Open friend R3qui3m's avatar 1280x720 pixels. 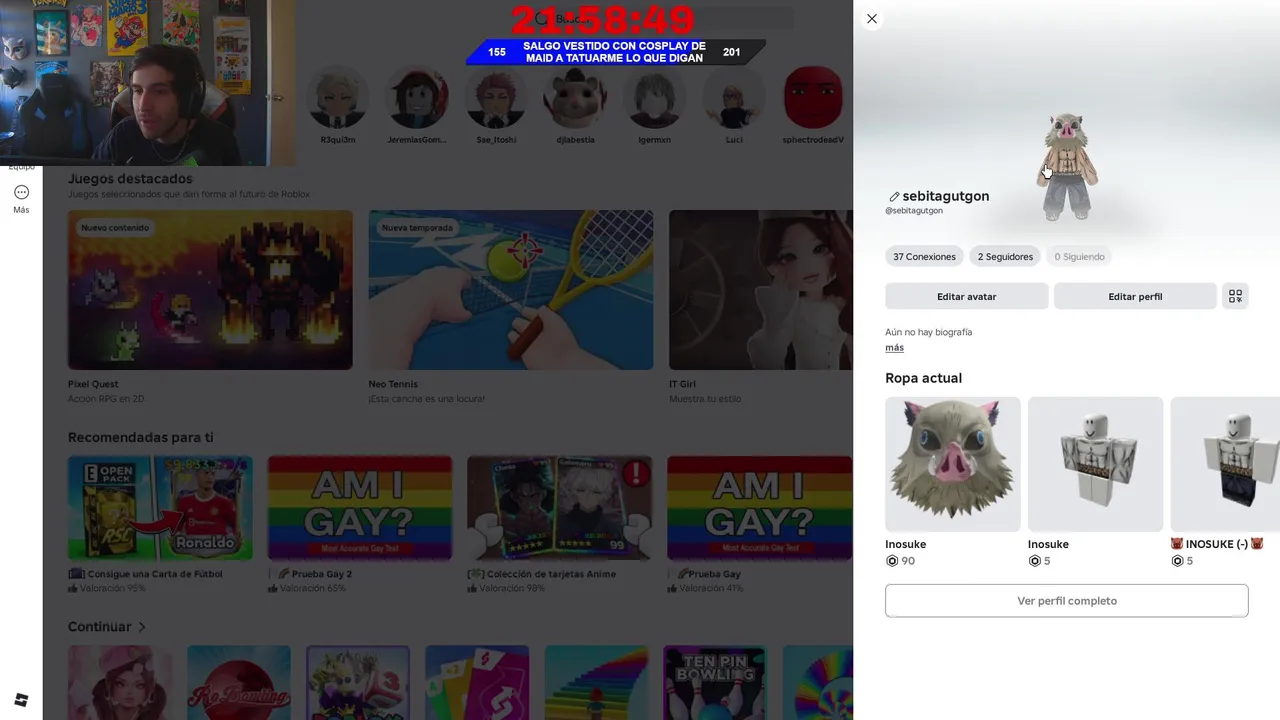tap(337, 98)
